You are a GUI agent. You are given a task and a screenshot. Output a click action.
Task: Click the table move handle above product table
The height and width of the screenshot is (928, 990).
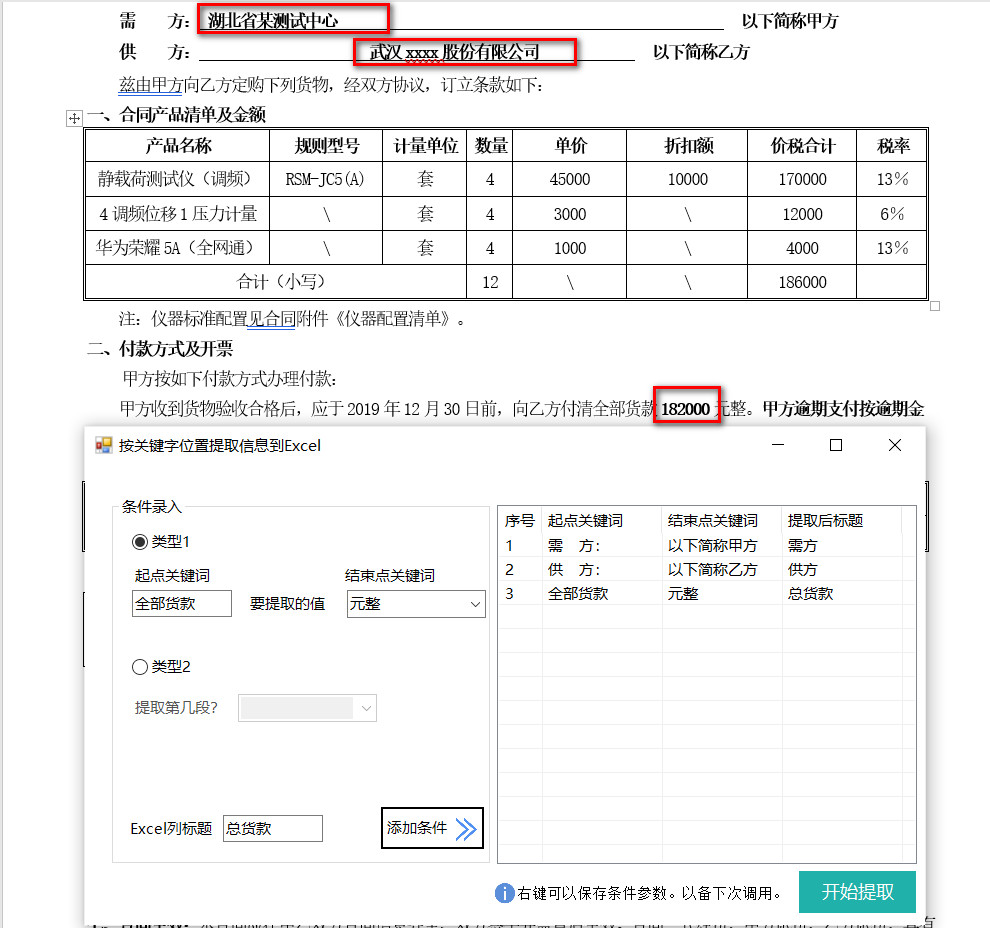pyautogui.click(x=74, y=118)
